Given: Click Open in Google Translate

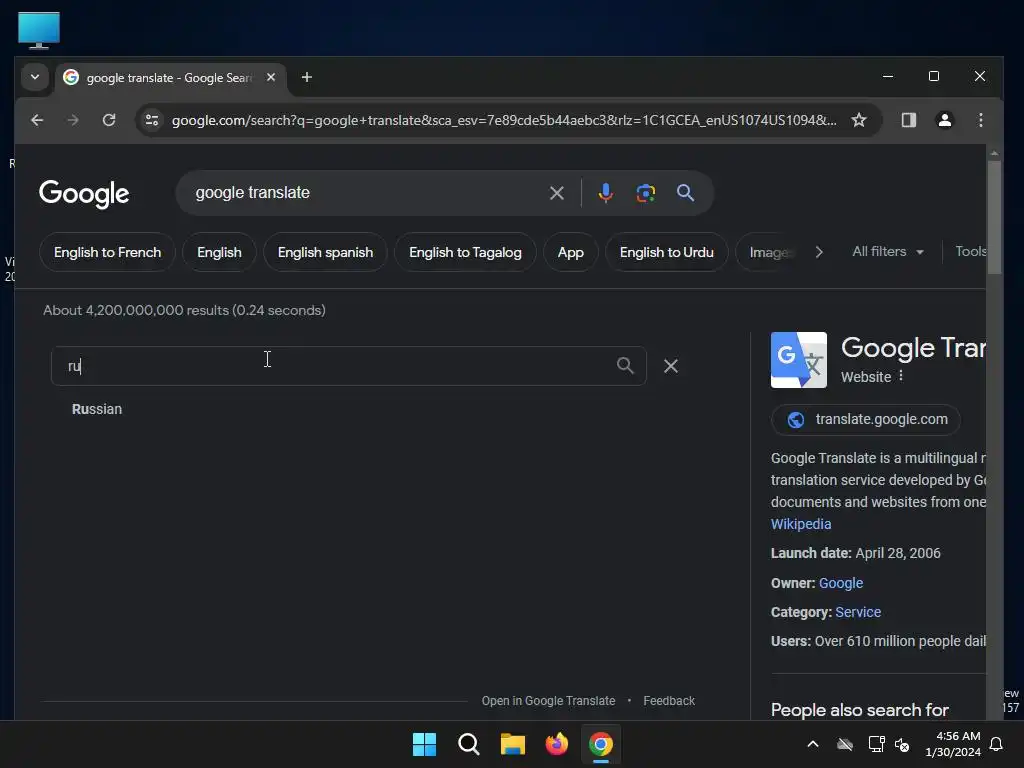Looking at the screenshot, I should (549, 701).
